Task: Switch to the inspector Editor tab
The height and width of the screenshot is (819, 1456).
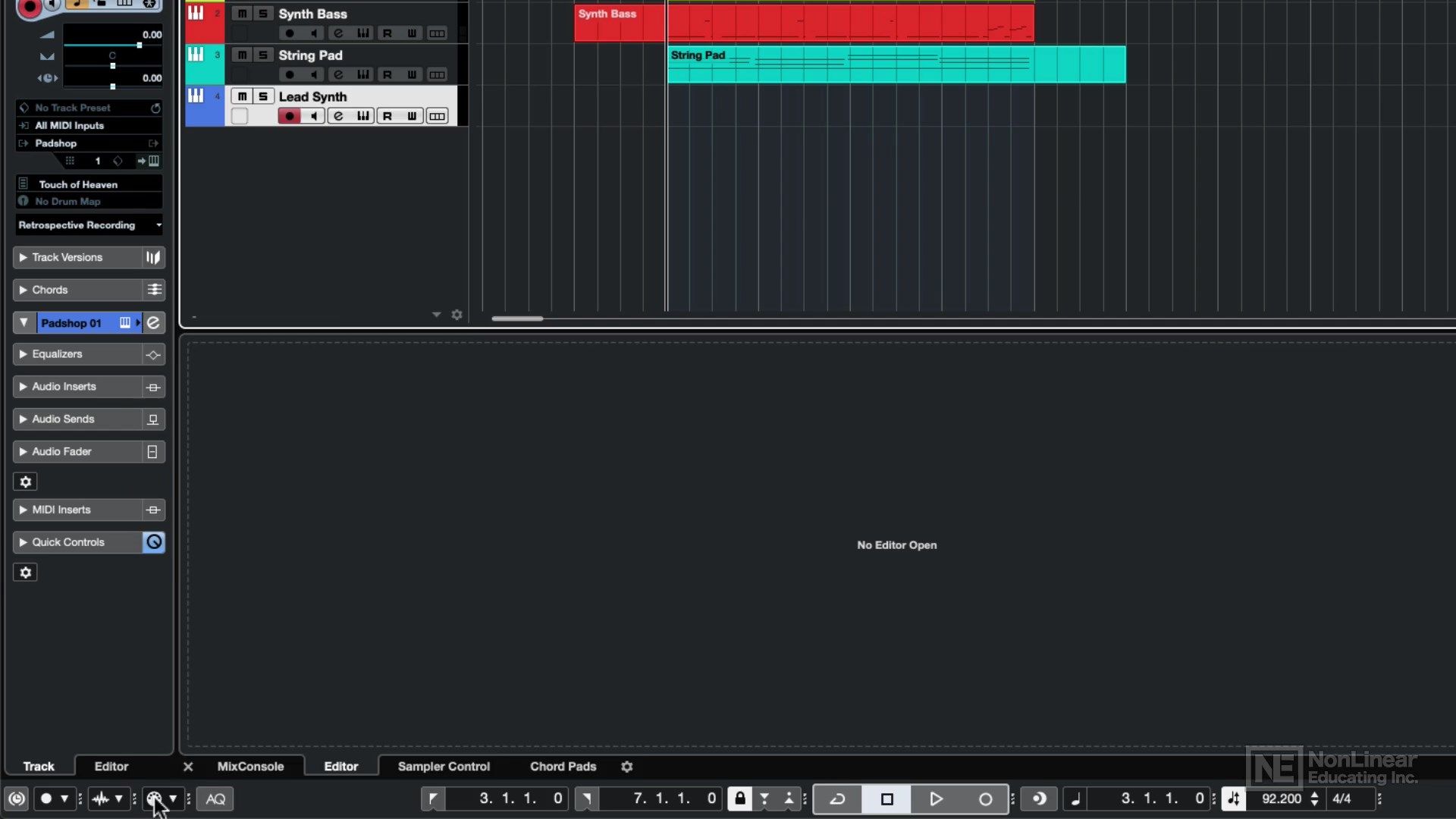Action: click(x=111, y=767)
